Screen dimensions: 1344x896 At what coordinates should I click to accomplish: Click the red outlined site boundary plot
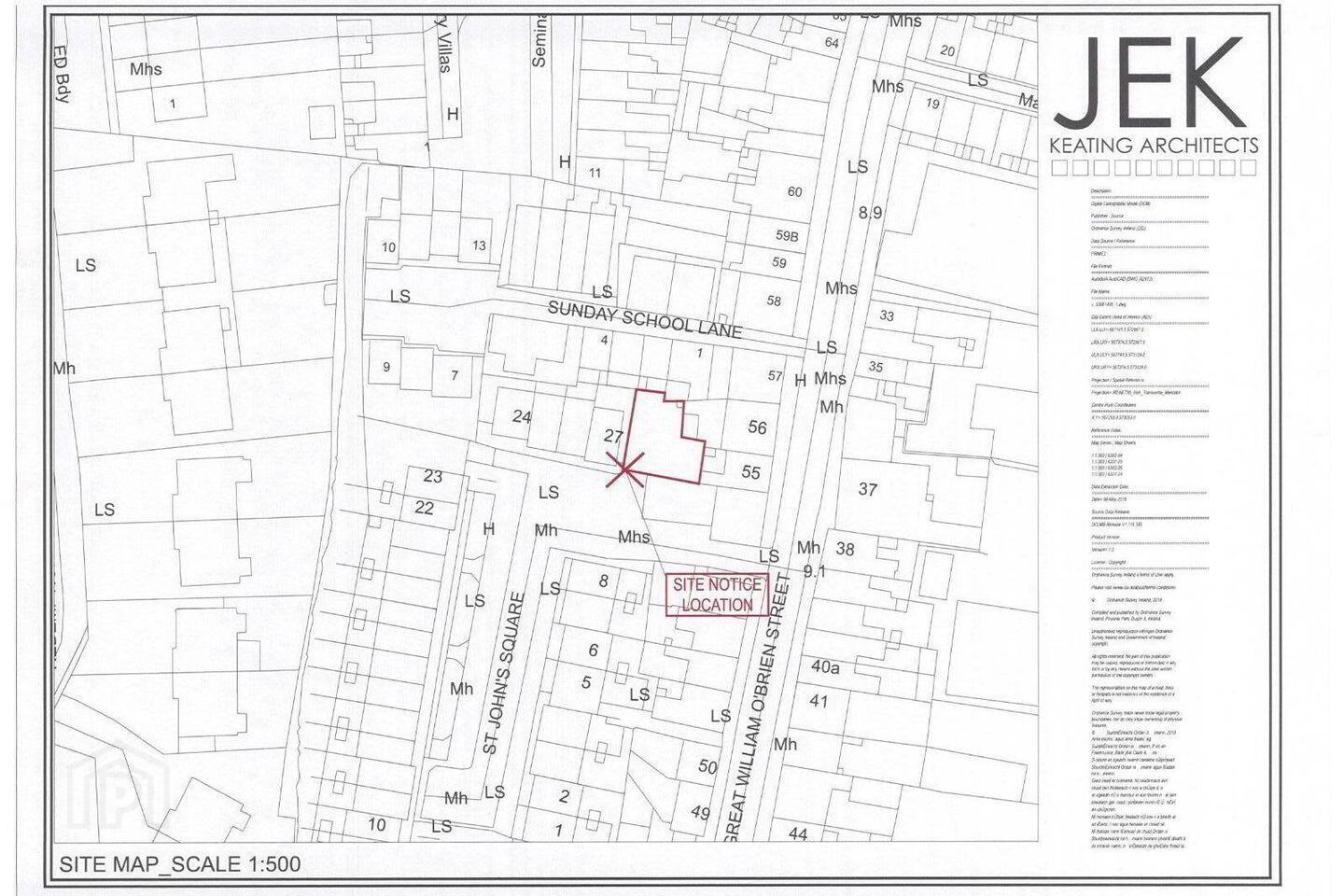(x=665, y=439)
